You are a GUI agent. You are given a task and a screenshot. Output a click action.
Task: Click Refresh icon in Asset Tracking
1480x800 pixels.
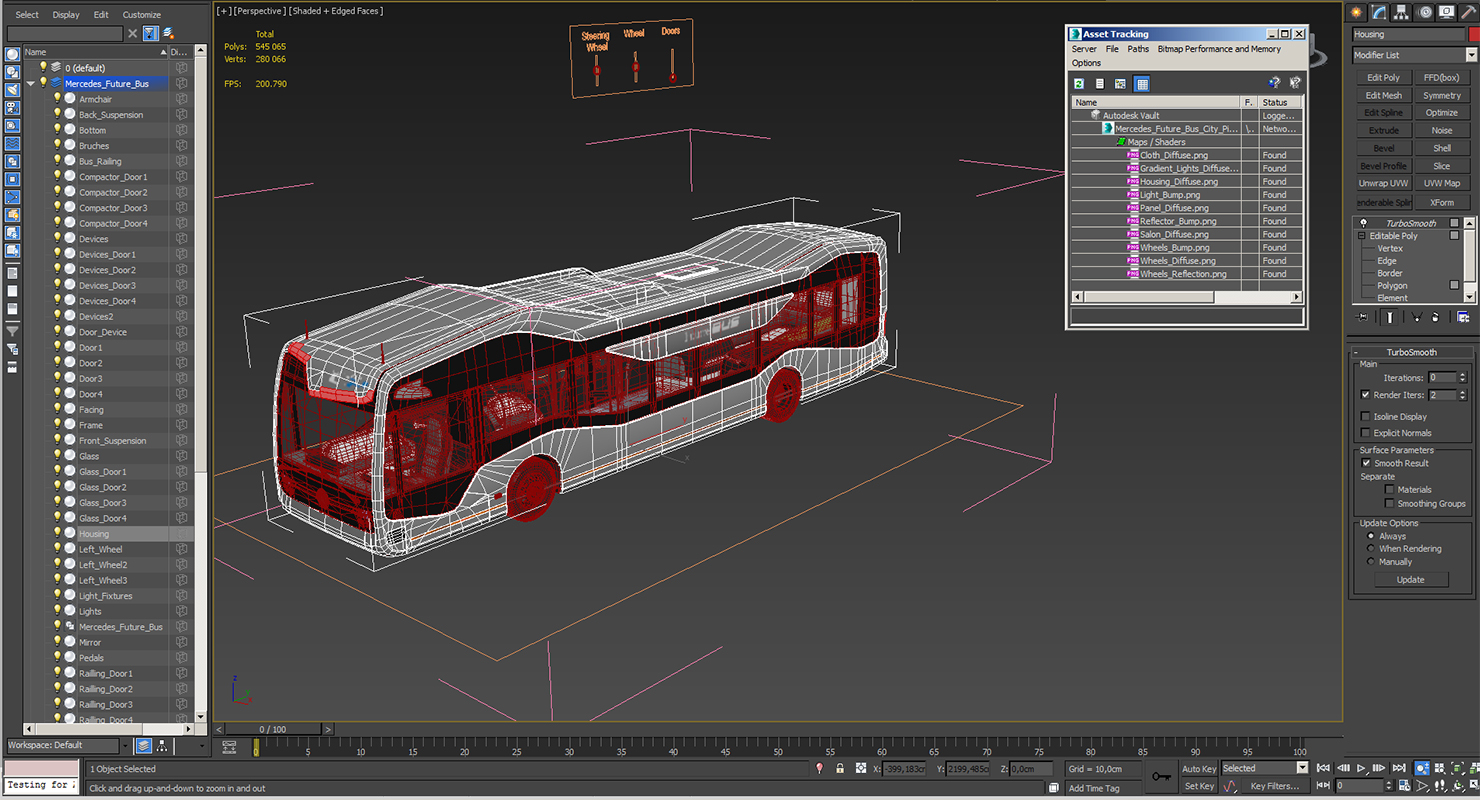pos(1079,84)
